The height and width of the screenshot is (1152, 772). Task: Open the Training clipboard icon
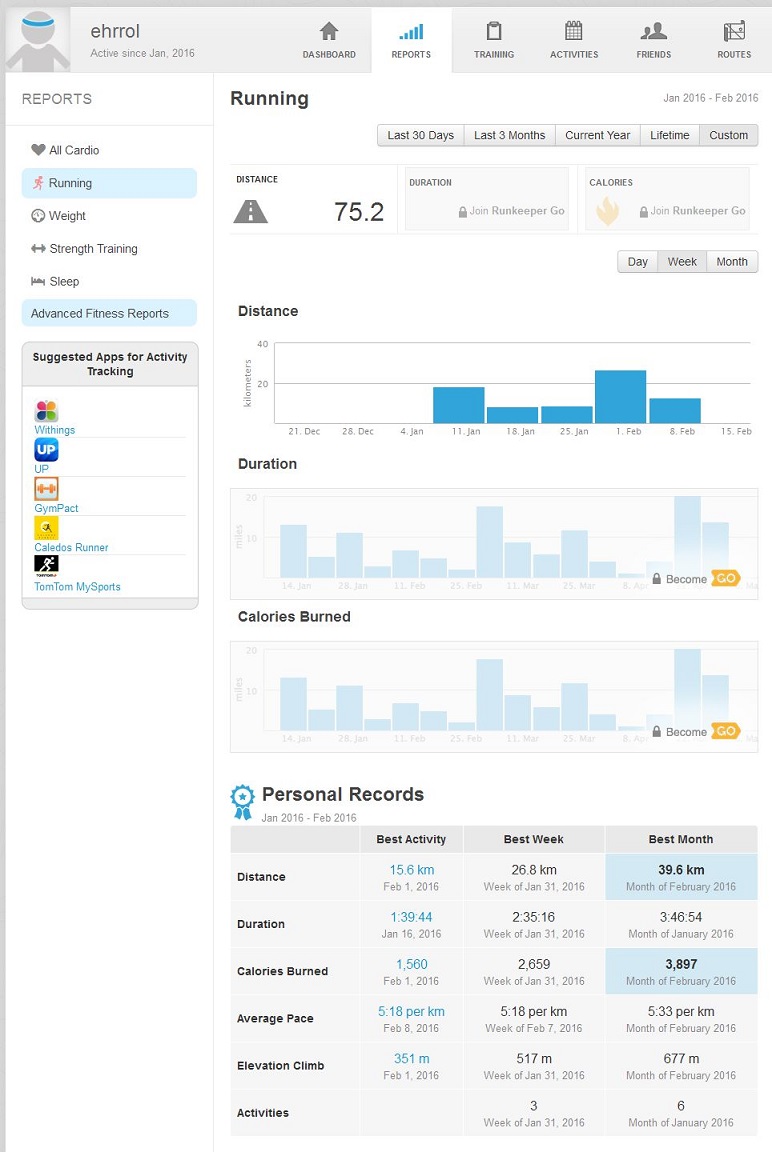click(x=493, y=31)
